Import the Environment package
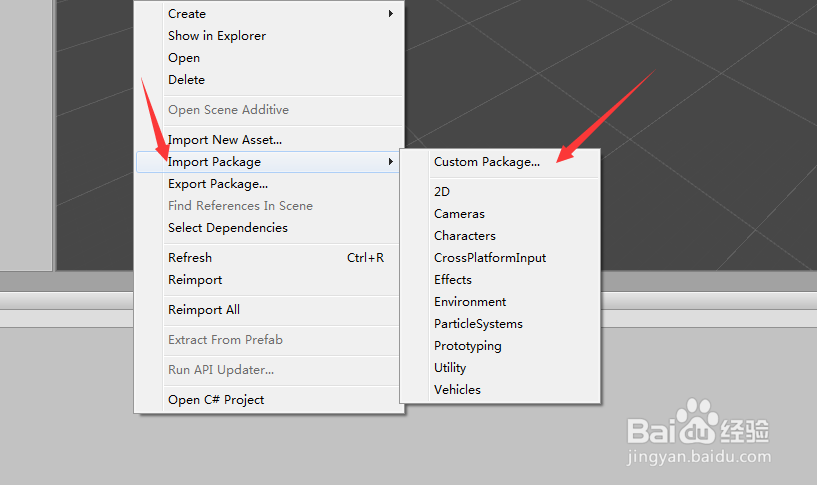 click(x=500, y=302)
